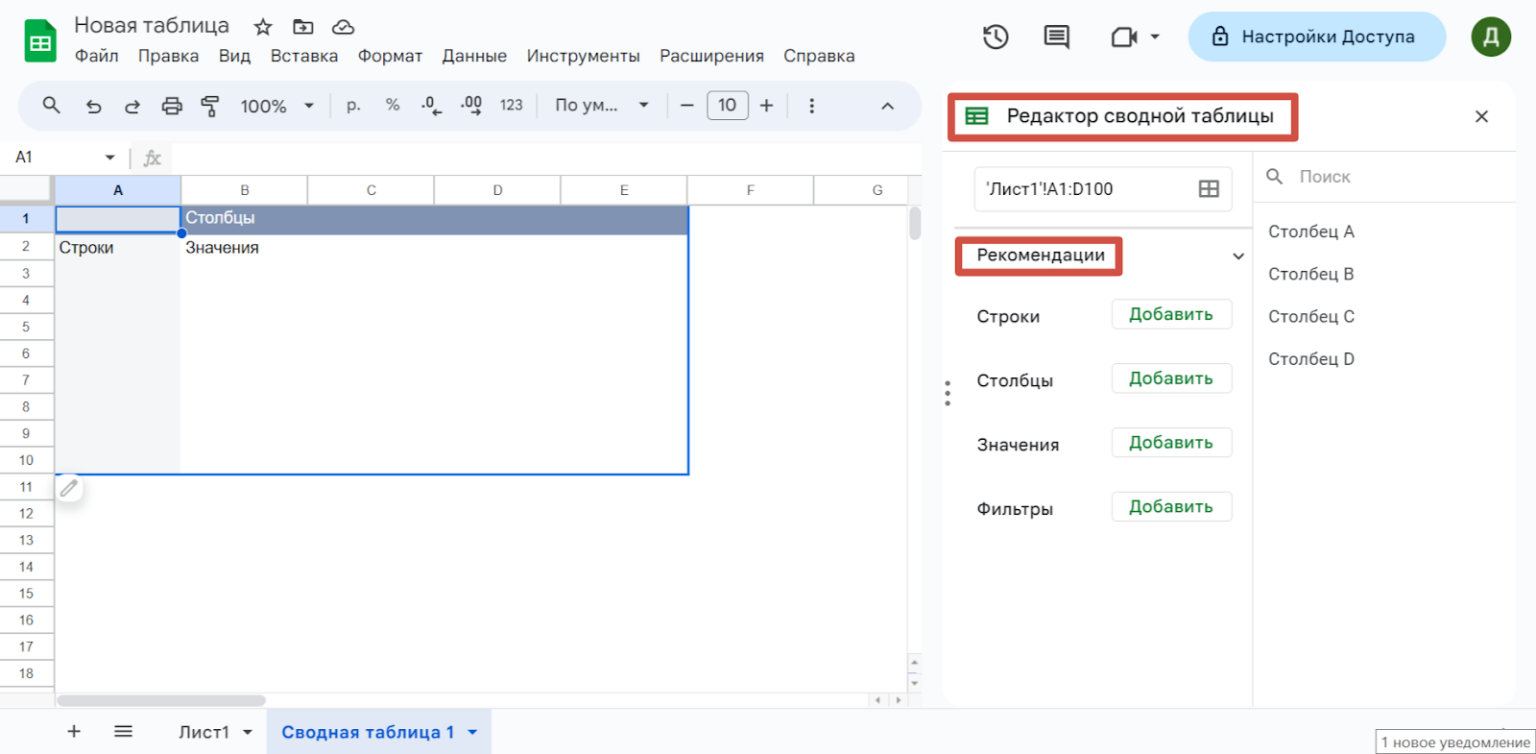The height and width of the screenshot is (754, 1536).
Task: Collapse the Рекомендации section chevron
Action: 1238,256
